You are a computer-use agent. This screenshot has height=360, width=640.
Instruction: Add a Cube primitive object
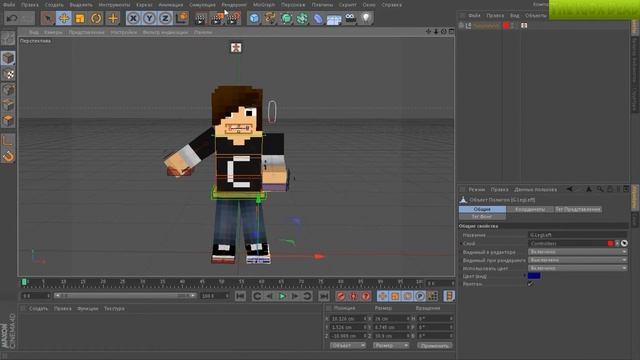[254, 18]
